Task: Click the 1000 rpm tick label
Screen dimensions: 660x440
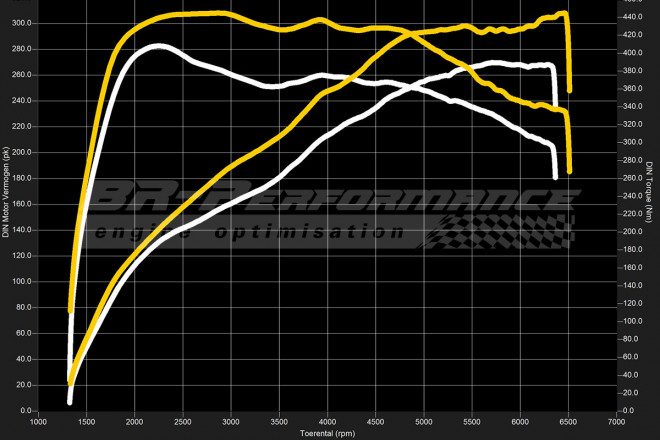Action: [38, 423]
